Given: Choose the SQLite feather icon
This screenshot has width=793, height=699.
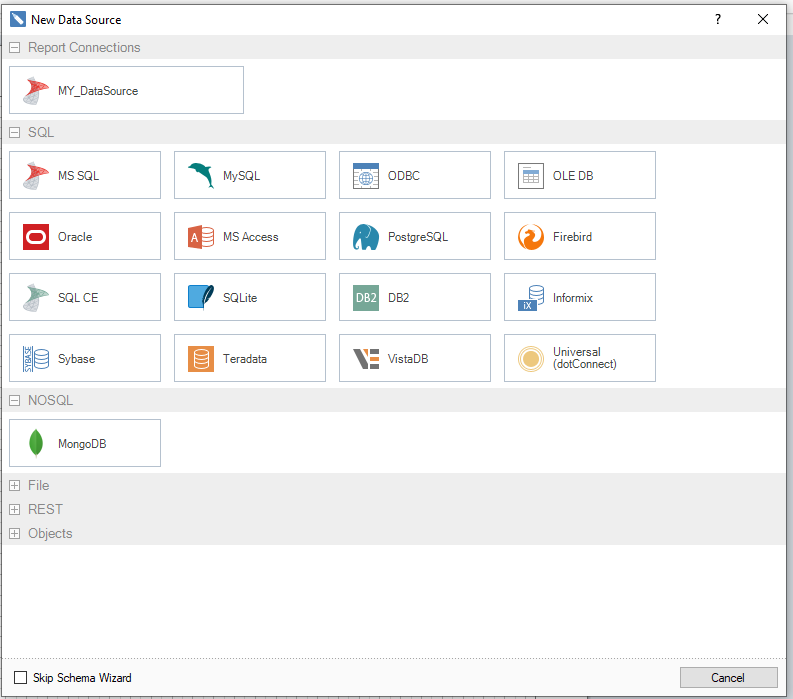Looking at the screenshot, I should (x=201, y=297).
